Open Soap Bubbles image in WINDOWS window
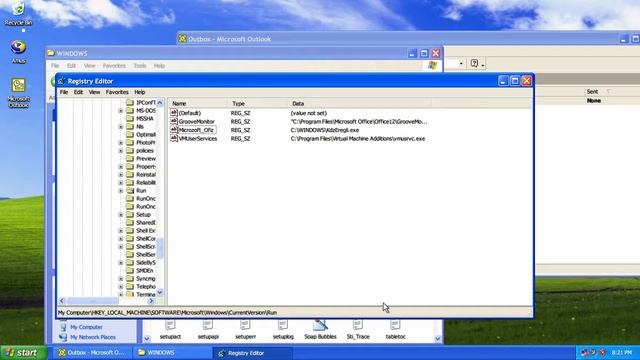Image resolution: width=640 pixels, height=360 pixels. click(x=320, y=330)
